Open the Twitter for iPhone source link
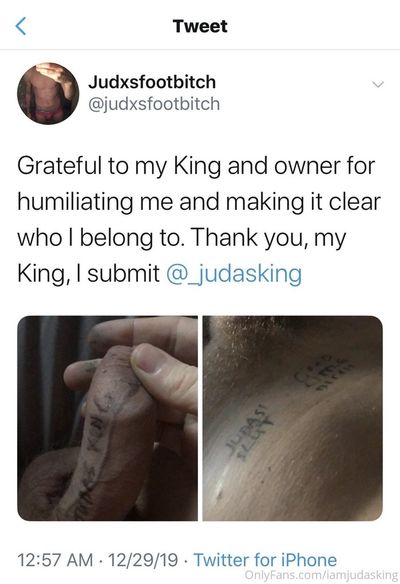This screenshot has height=584, width=400. pos(265,560)
